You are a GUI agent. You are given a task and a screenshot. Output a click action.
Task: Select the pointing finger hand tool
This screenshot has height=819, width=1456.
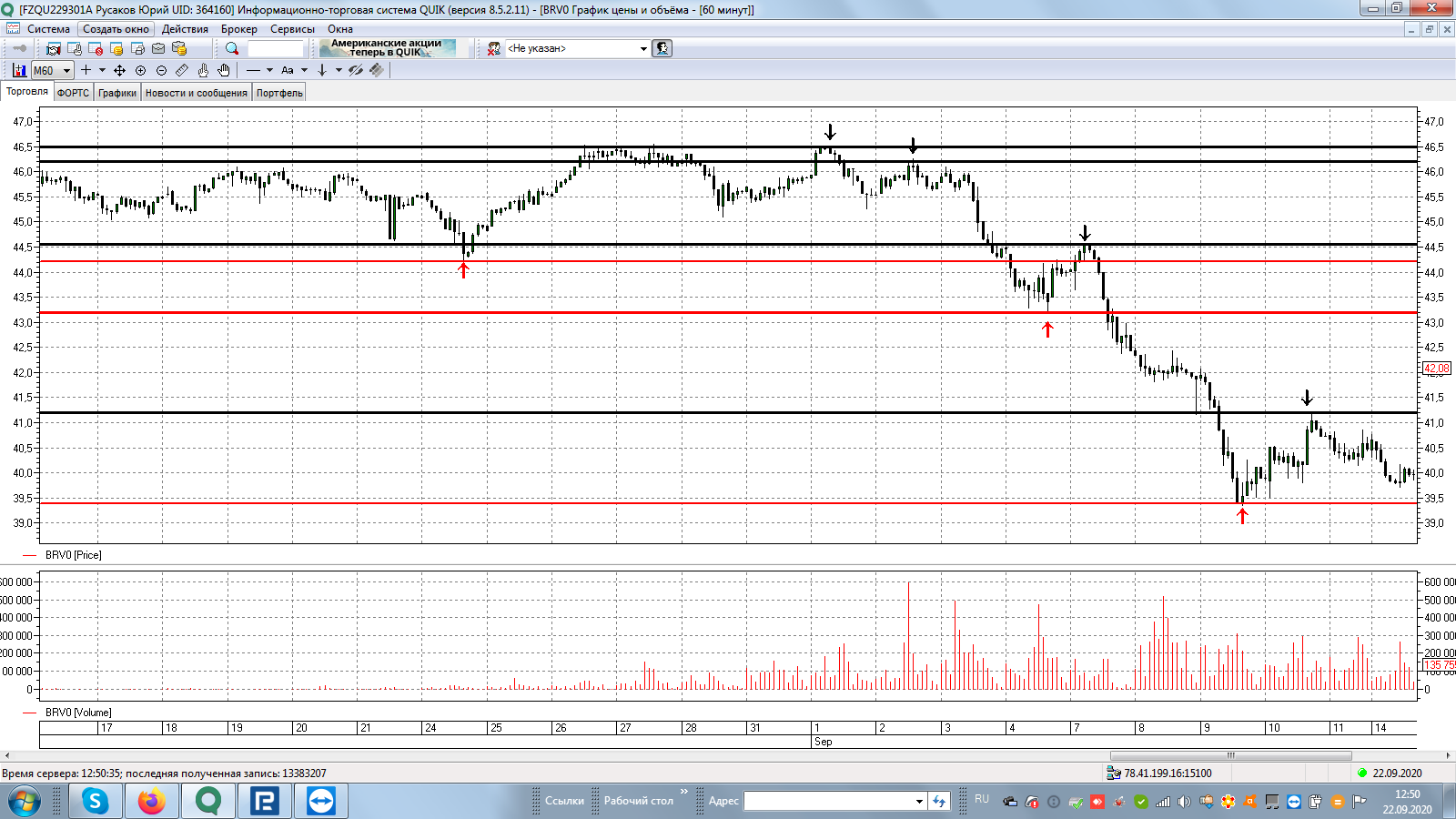[x=203, y=70]
